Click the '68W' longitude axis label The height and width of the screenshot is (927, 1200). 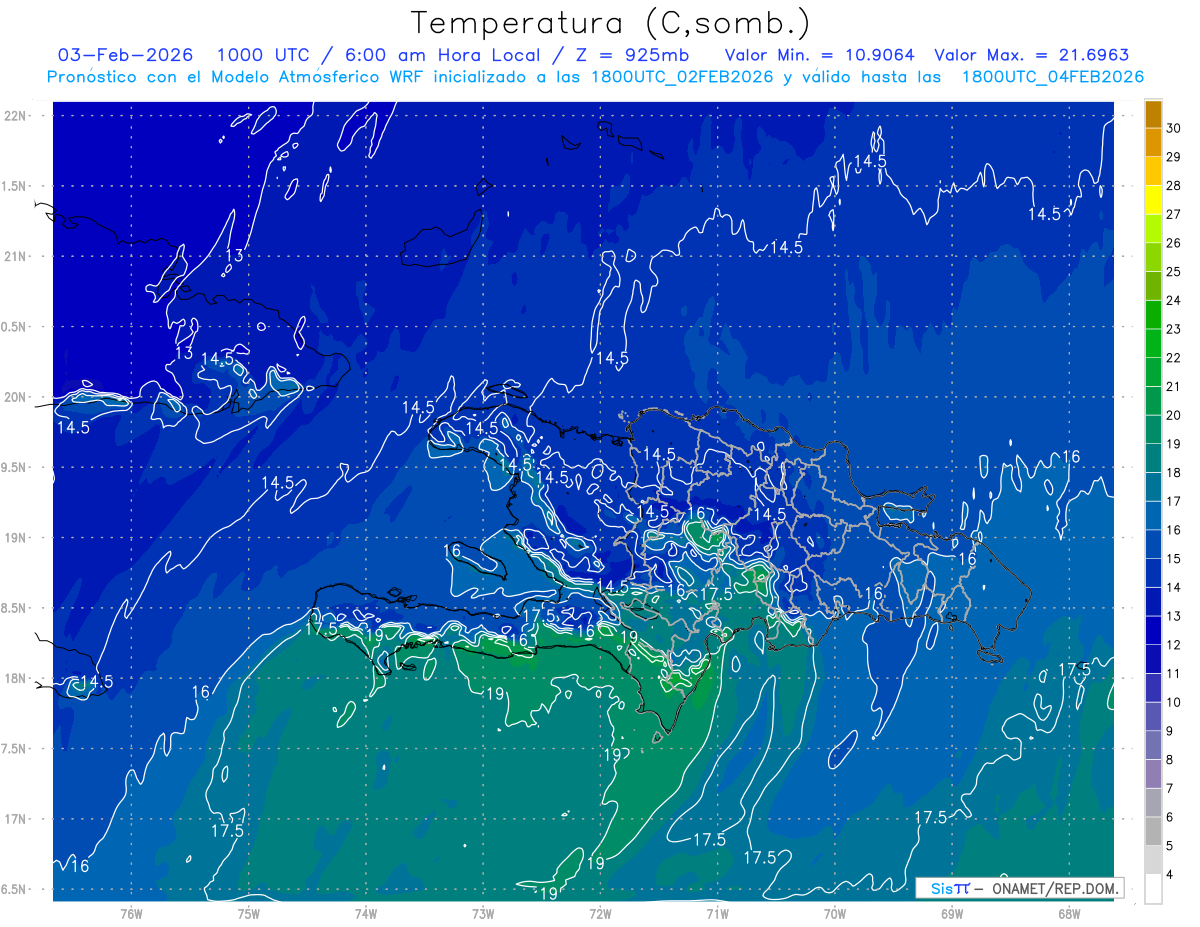click(1069, 913)
